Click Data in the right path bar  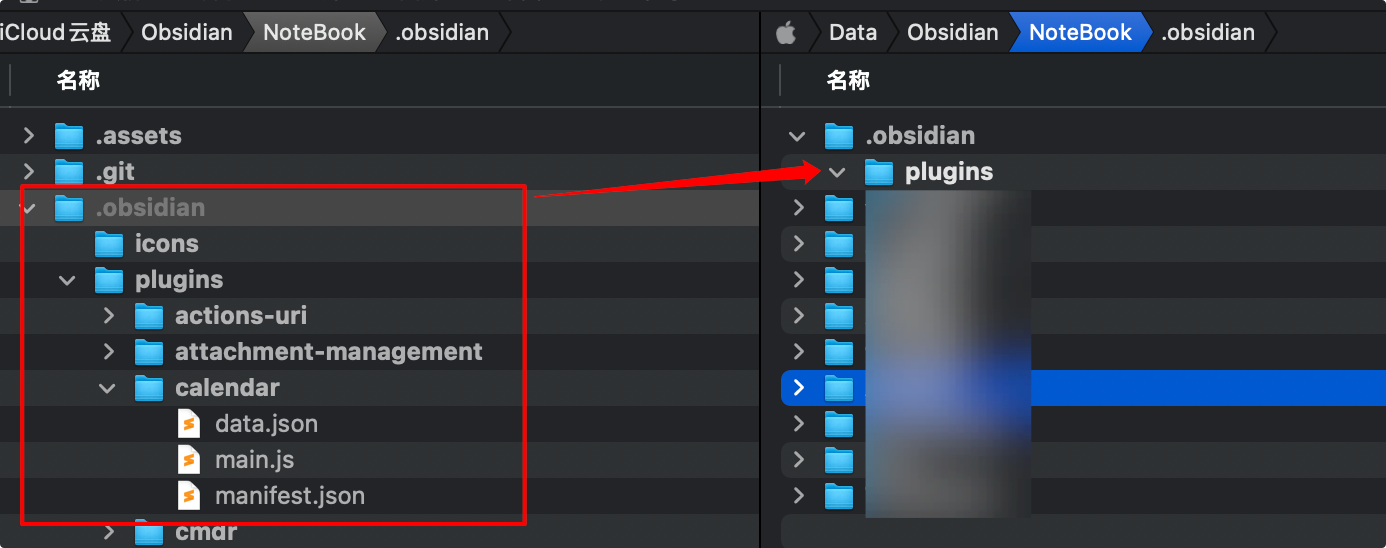tap(852, 33)
